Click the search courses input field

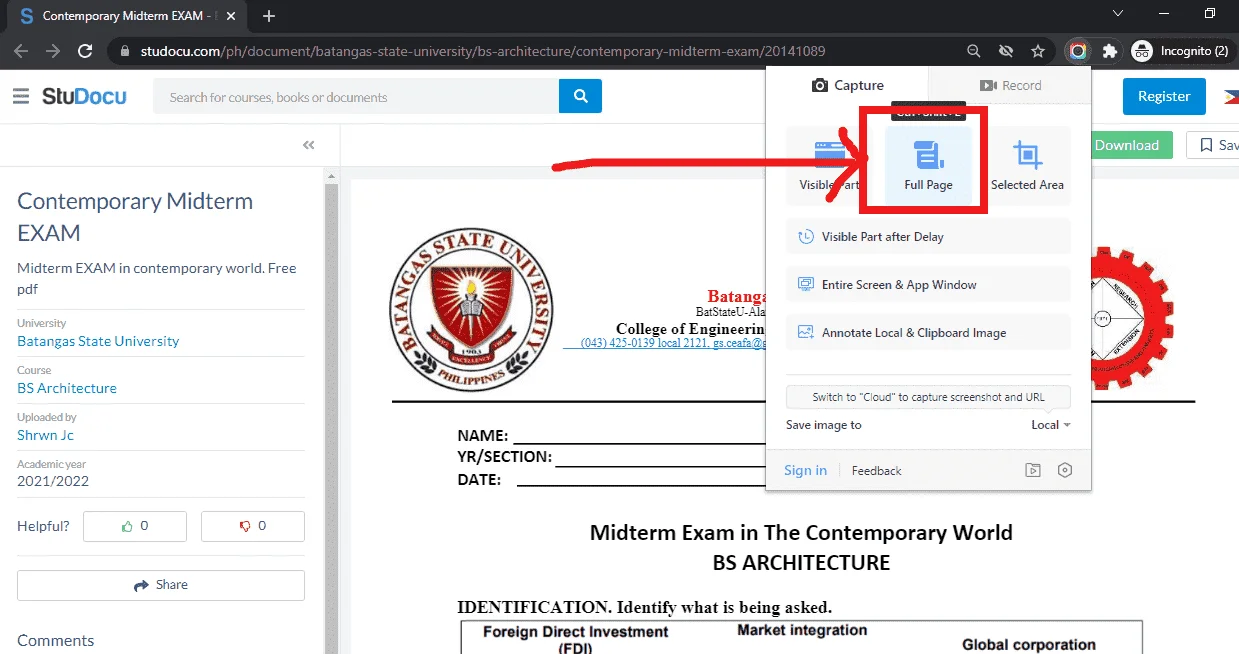point(356,97)
